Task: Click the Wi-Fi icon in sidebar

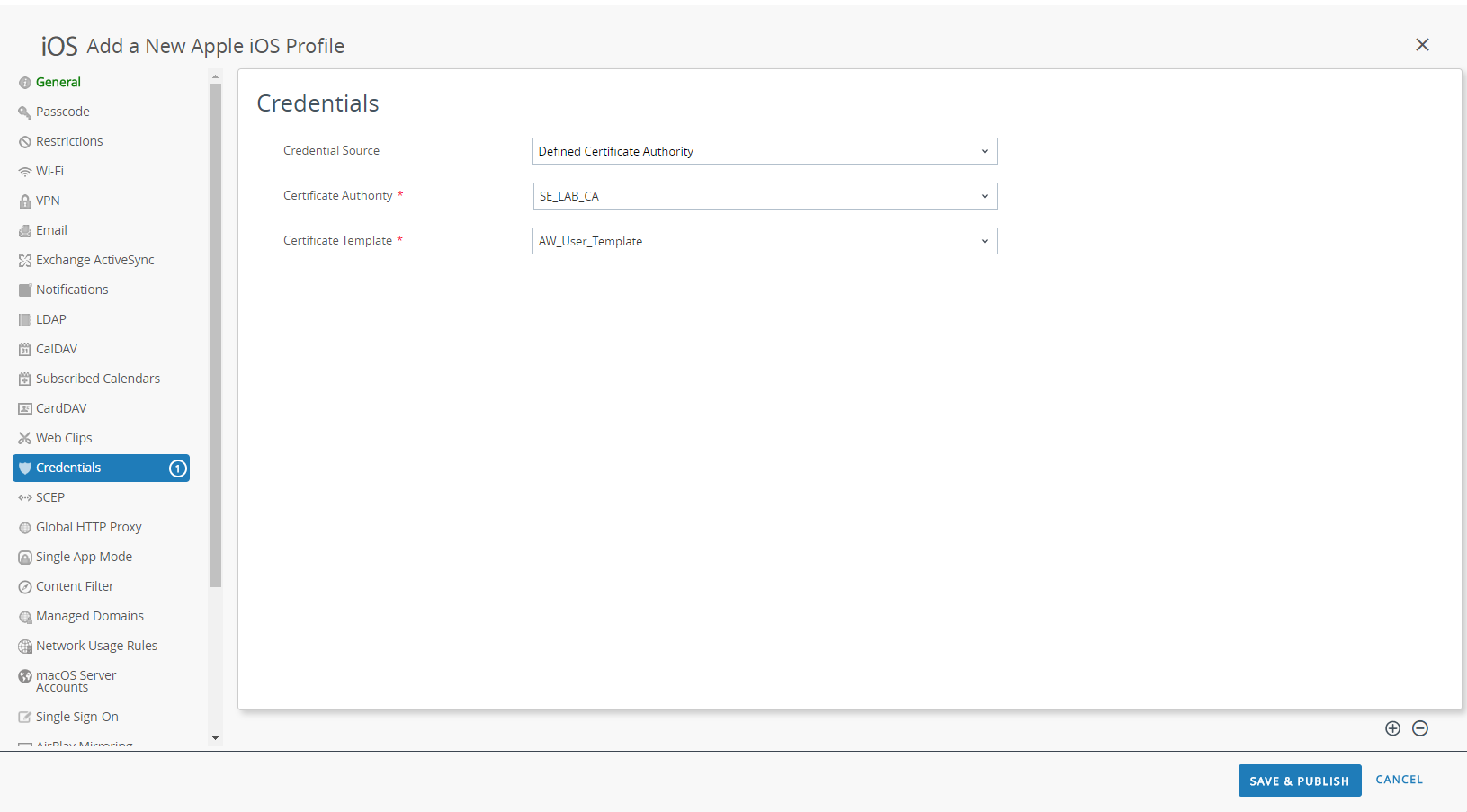Action: (x=24, y=172)
